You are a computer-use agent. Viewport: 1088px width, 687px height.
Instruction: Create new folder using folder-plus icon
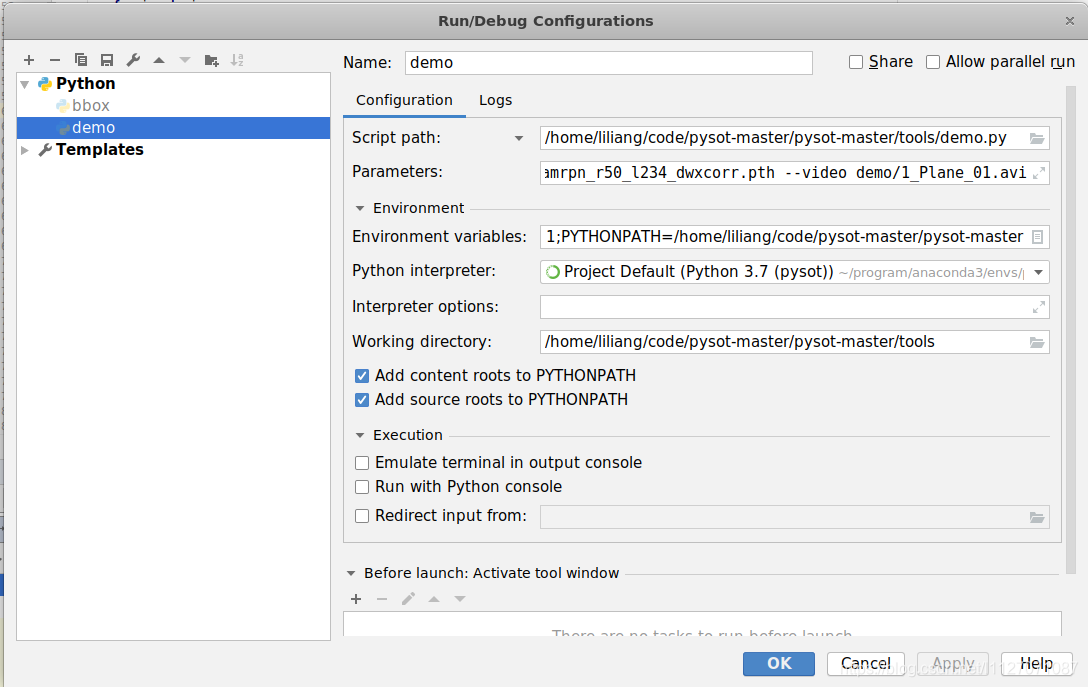[x=212, y=60]
